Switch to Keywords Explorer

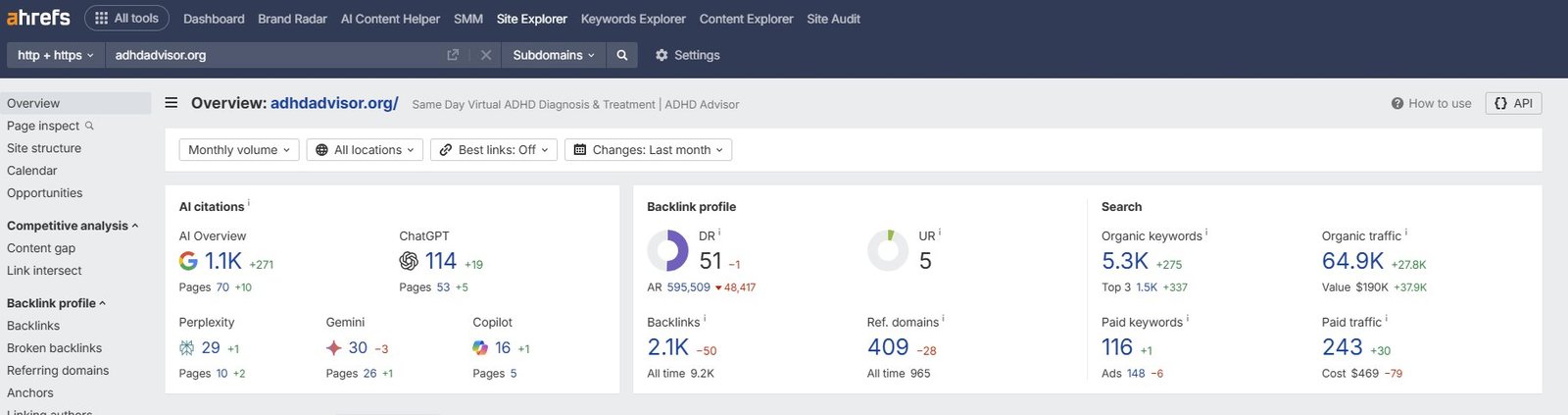pos(633,19)
